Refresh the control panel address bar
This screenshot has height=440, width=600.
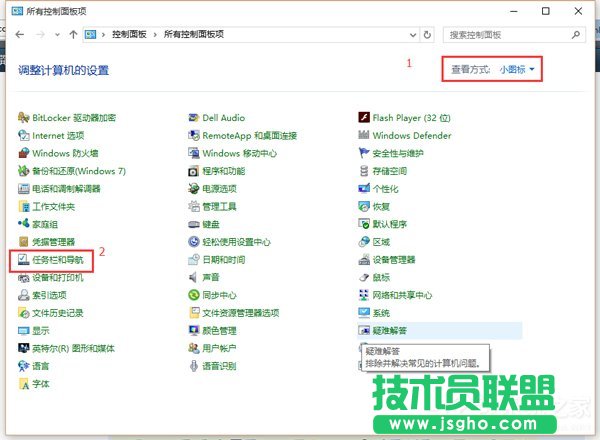[428, 35]
